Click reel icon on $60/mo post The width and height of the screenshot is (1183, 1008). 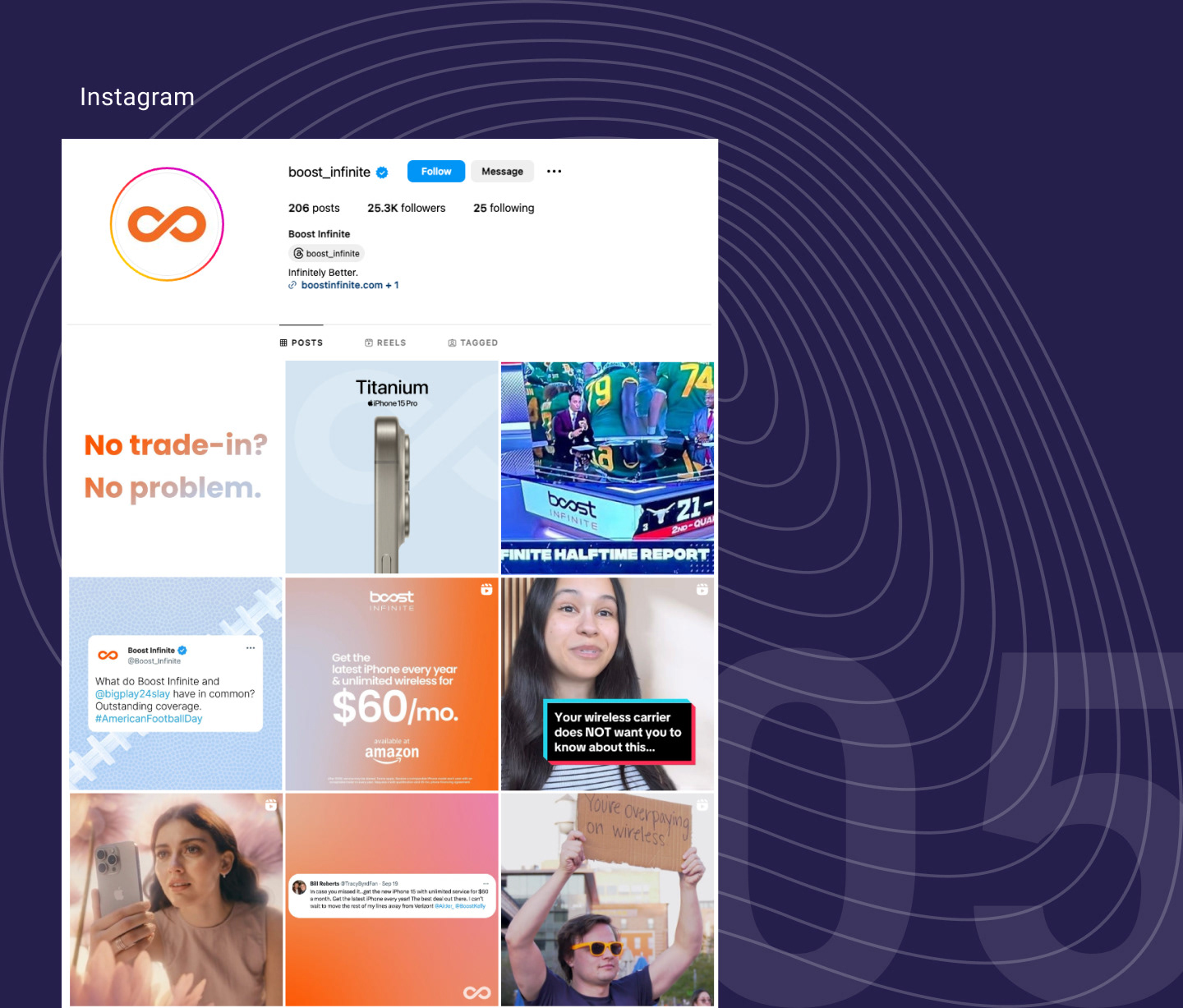click(x=486, y=589)
